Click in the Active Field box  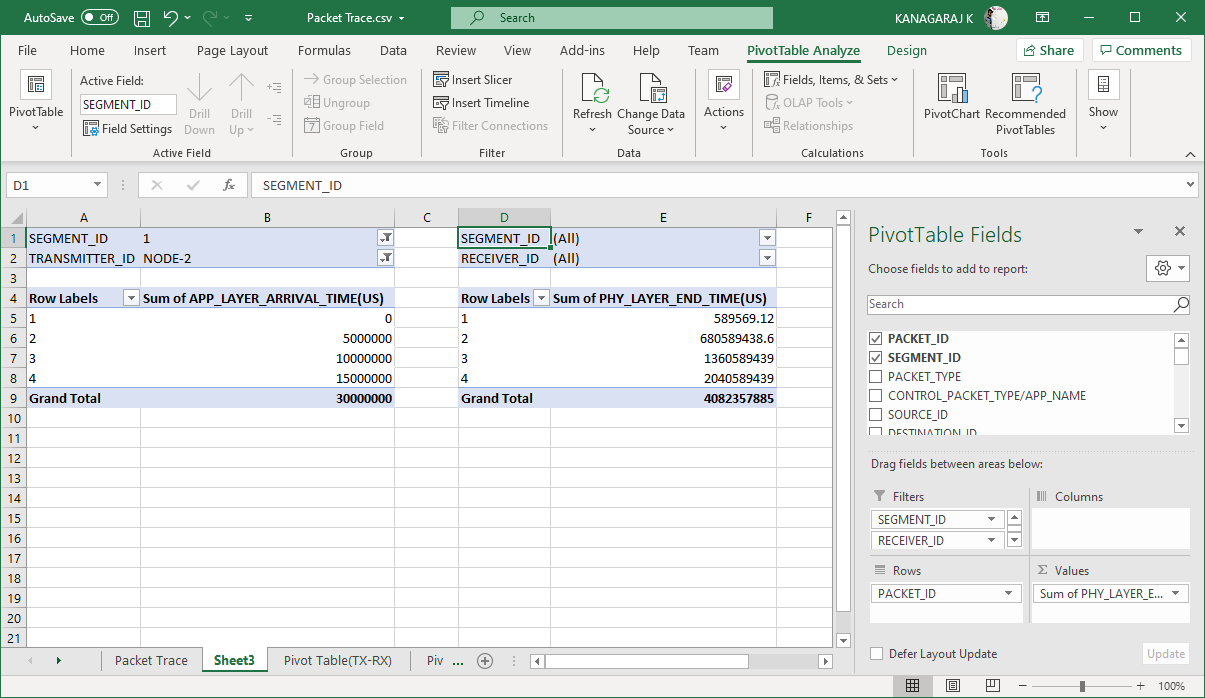[x=128, y=104]
